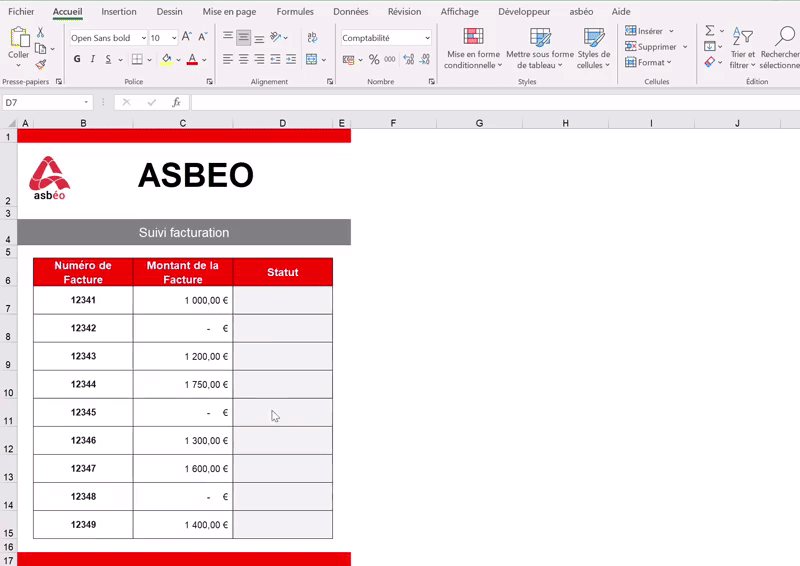This screenshot has width=800, height=566.
Task: Toggle middle vertical alignment
Action: pos(243,37)
